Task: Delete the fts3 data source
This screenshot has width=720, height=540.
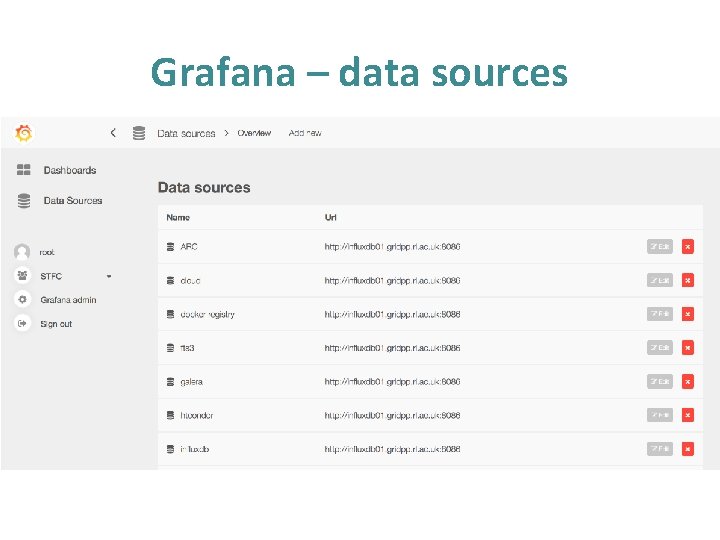Action: (687, 348)
